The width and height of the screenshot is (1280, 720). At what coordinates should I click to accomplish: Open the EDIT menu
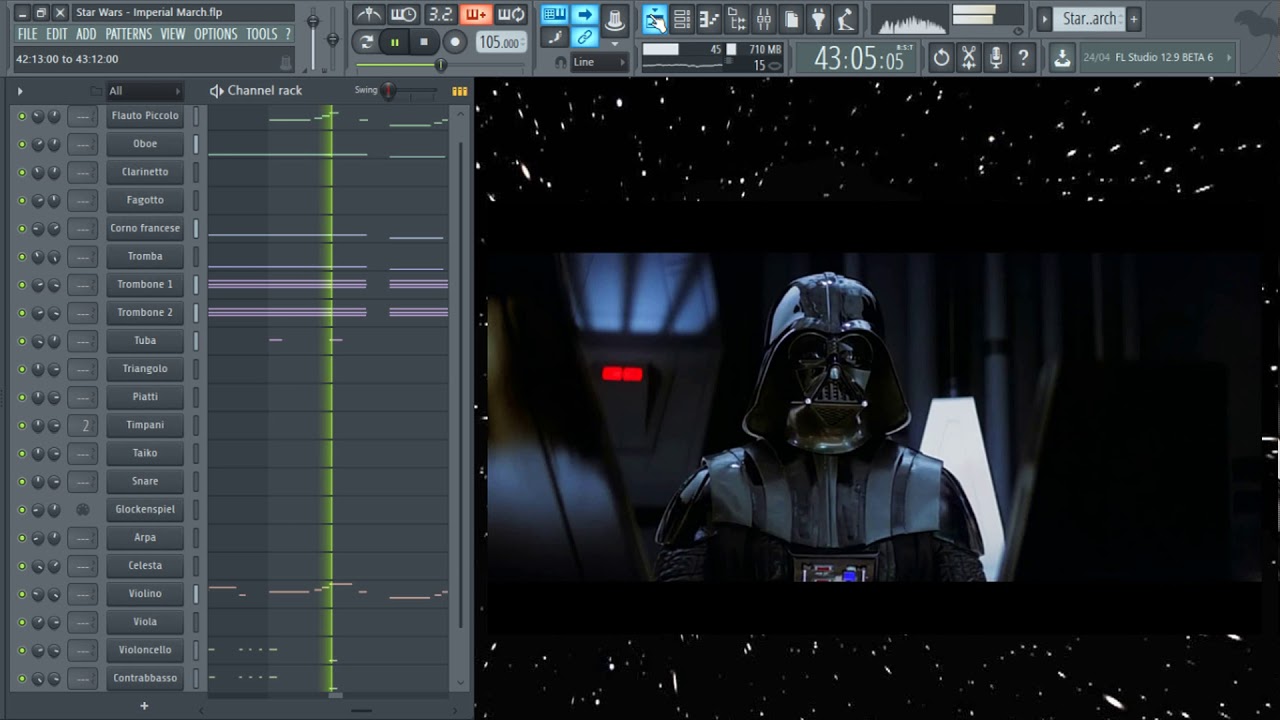[x=57, y=34]
